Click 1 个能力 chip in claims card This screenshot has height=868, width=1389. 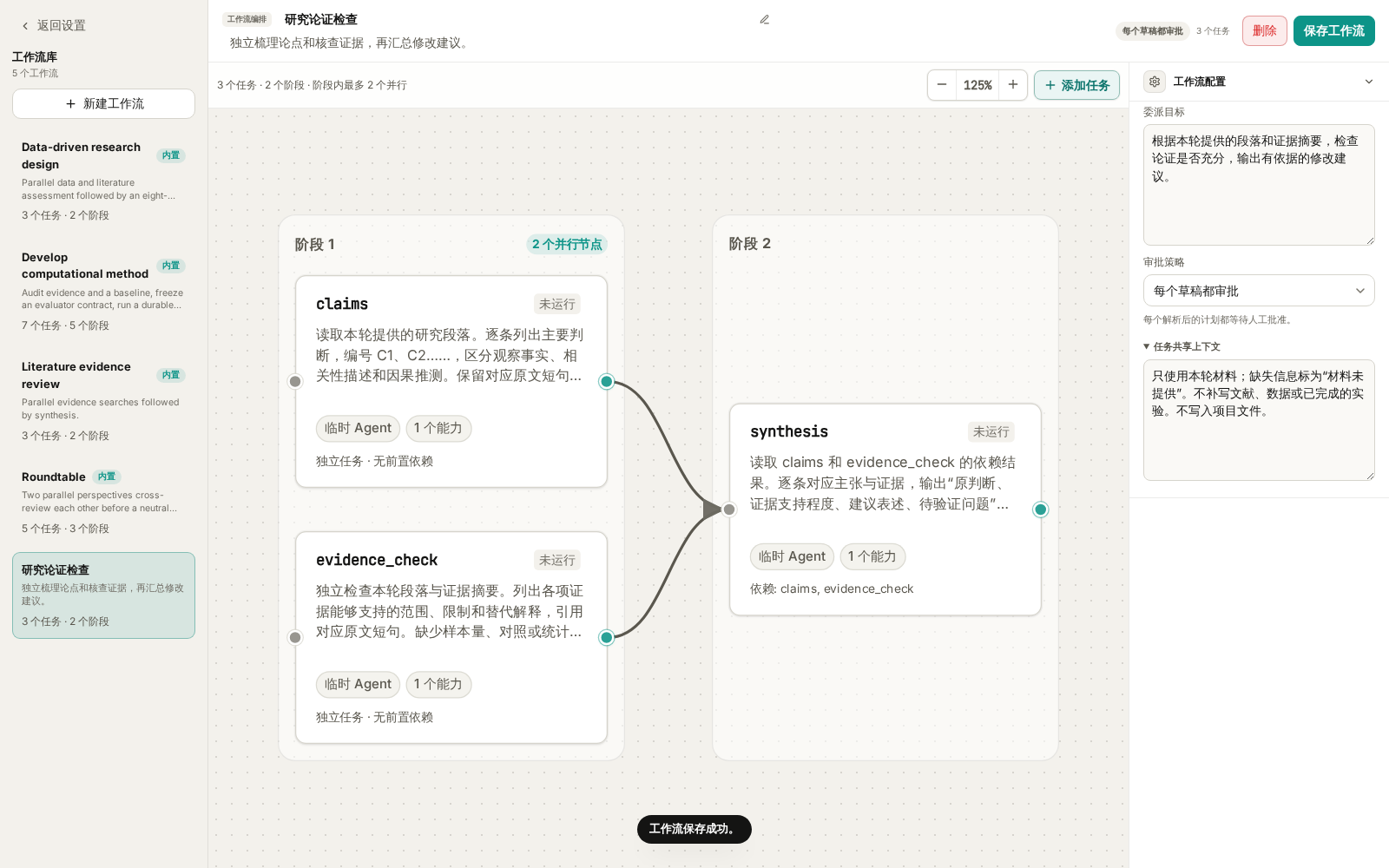coord(438,428)
